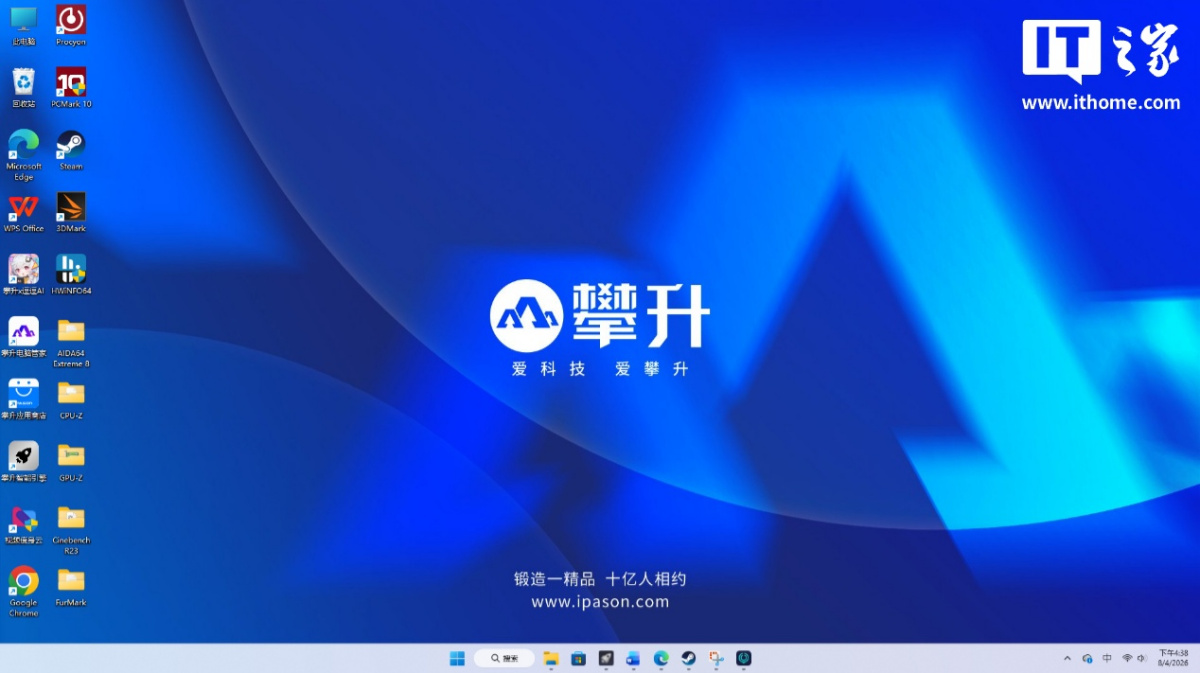Select the Google Chrome desktop icon
The height and width of the screenshot is (673, 1200).
coord(23,581)
